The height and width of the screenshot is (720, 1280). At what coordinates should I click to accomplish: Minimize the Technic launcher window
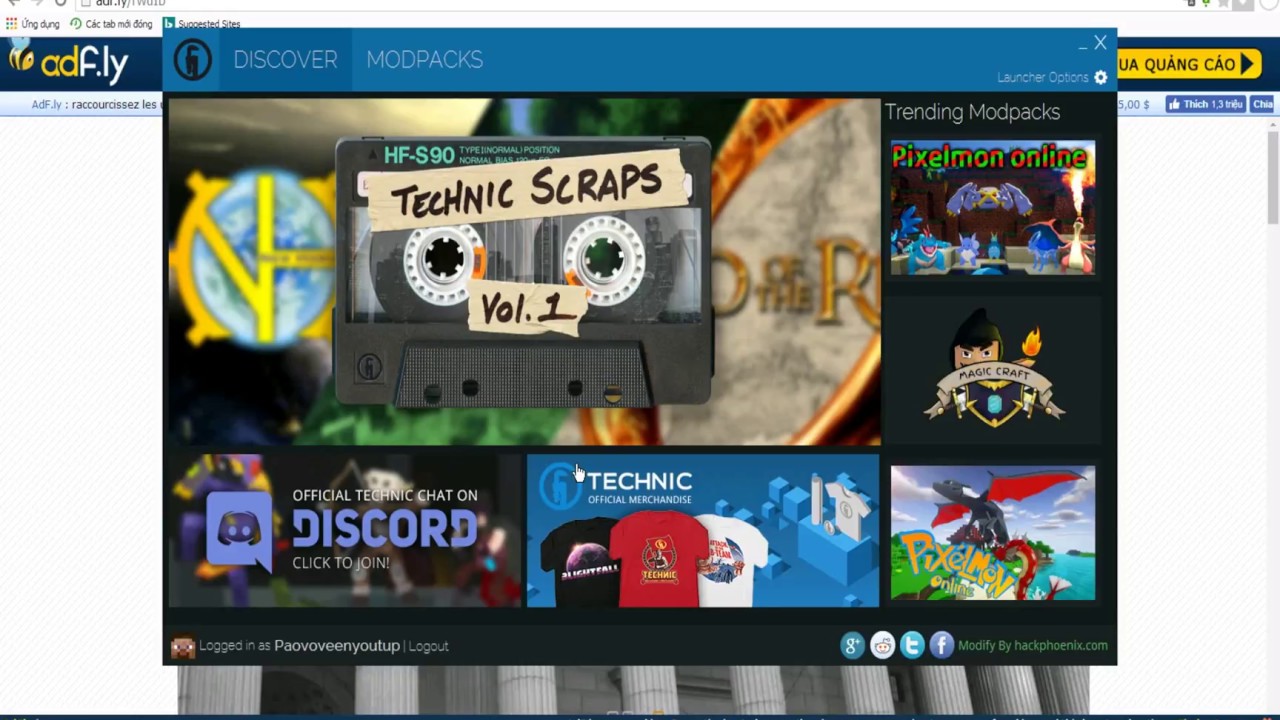point(1082,46)
